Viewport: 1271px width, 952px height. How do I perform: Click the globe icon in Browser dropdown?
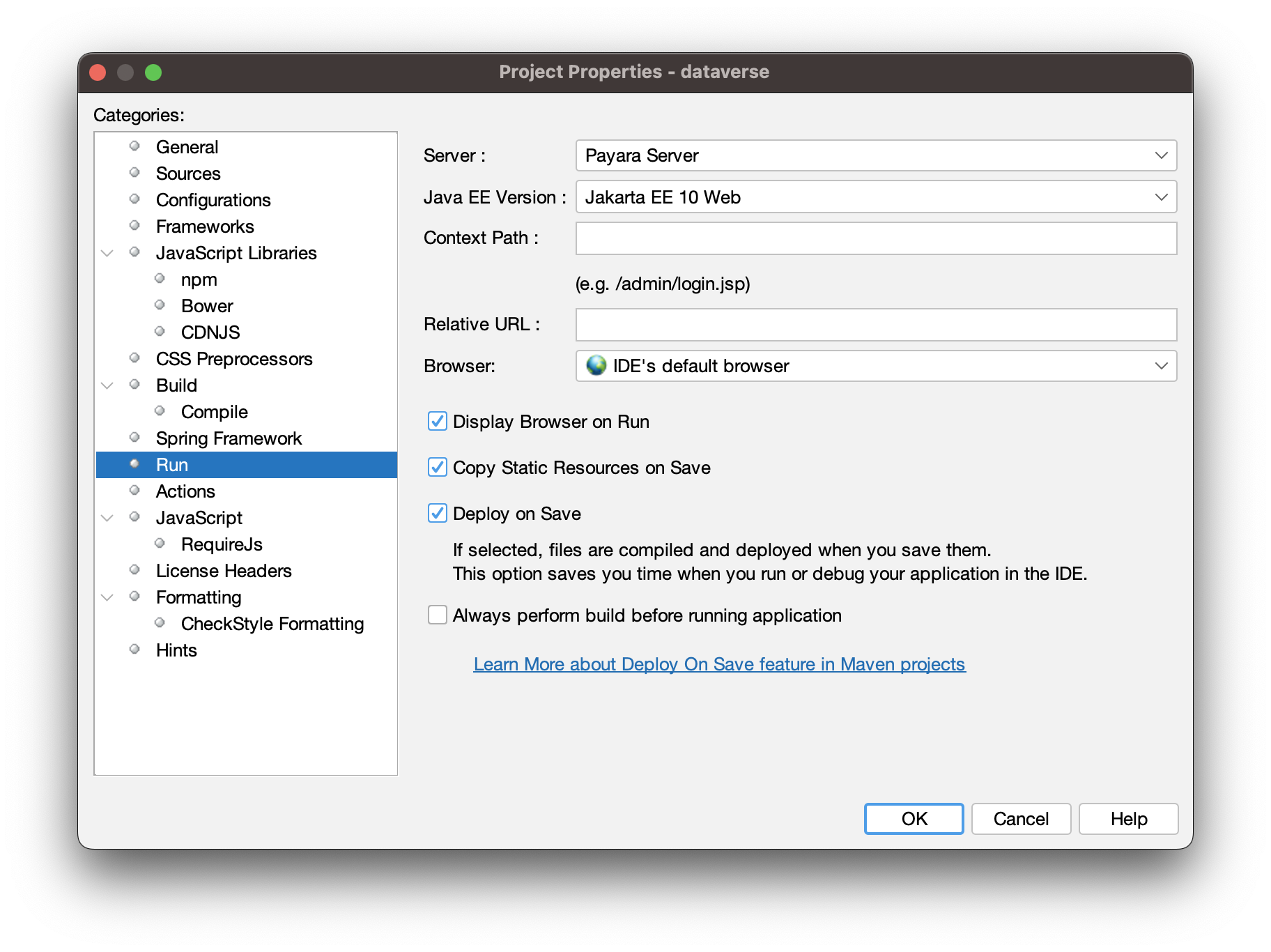point(596,365)
